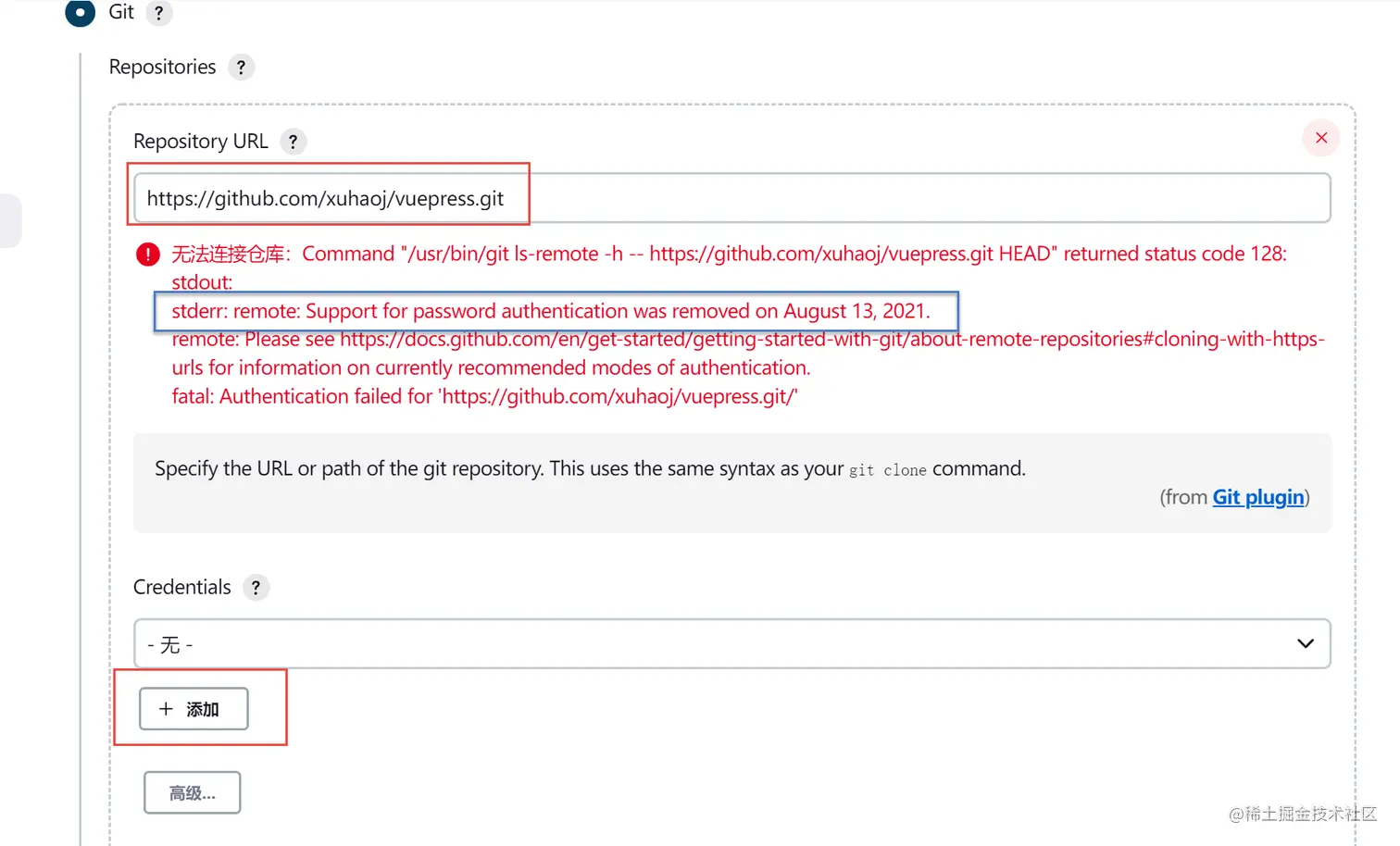Click the 'stdout:' error line
This screenshot has width=1400, height=846.
point(202,282)
